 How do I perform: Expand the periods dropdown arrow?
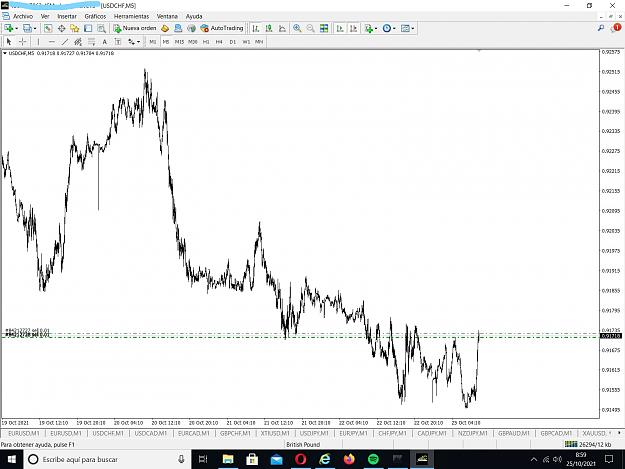394,29
